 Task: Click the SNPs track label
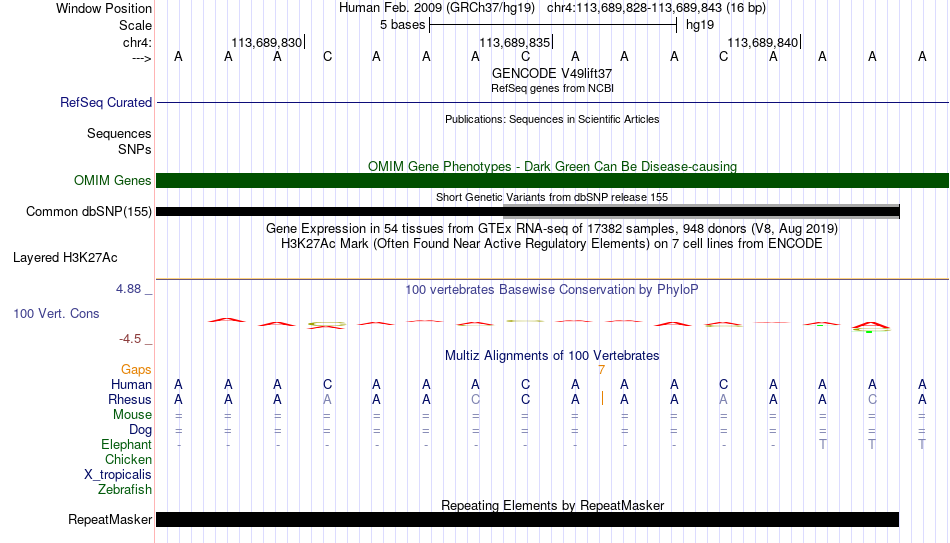tap(135, 149)
